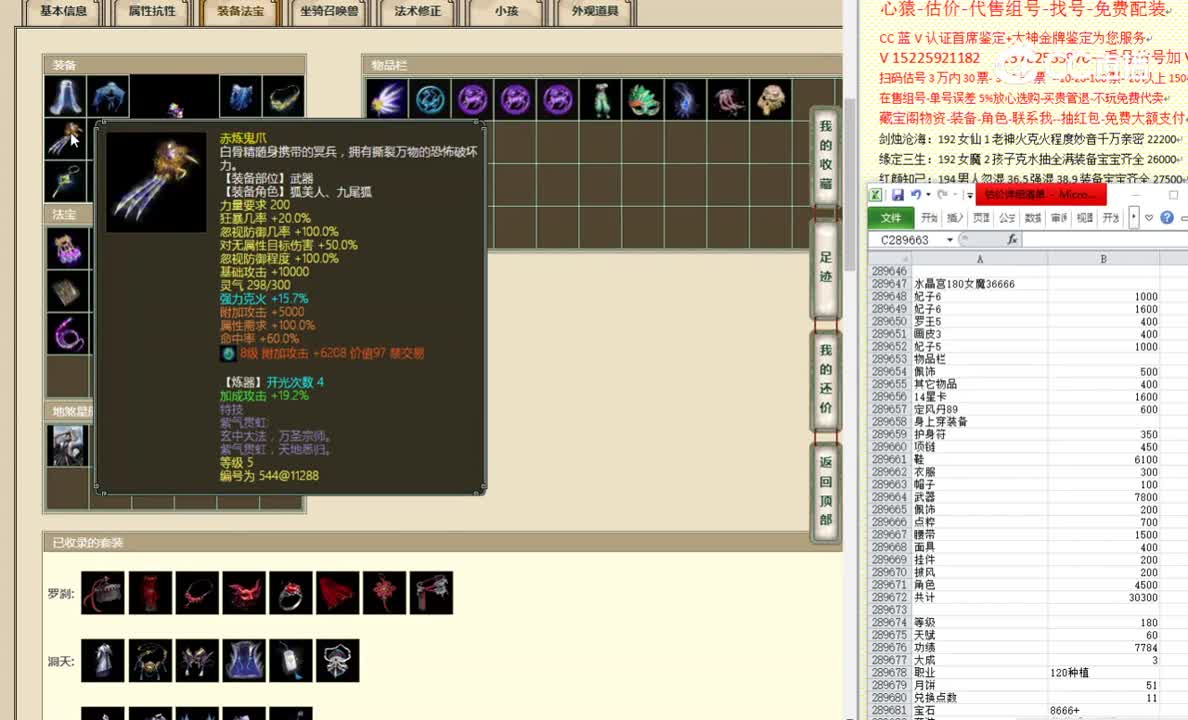The image size is (1188, 720).
Task: Open the Excel 文件 menu
Action: 891,218
